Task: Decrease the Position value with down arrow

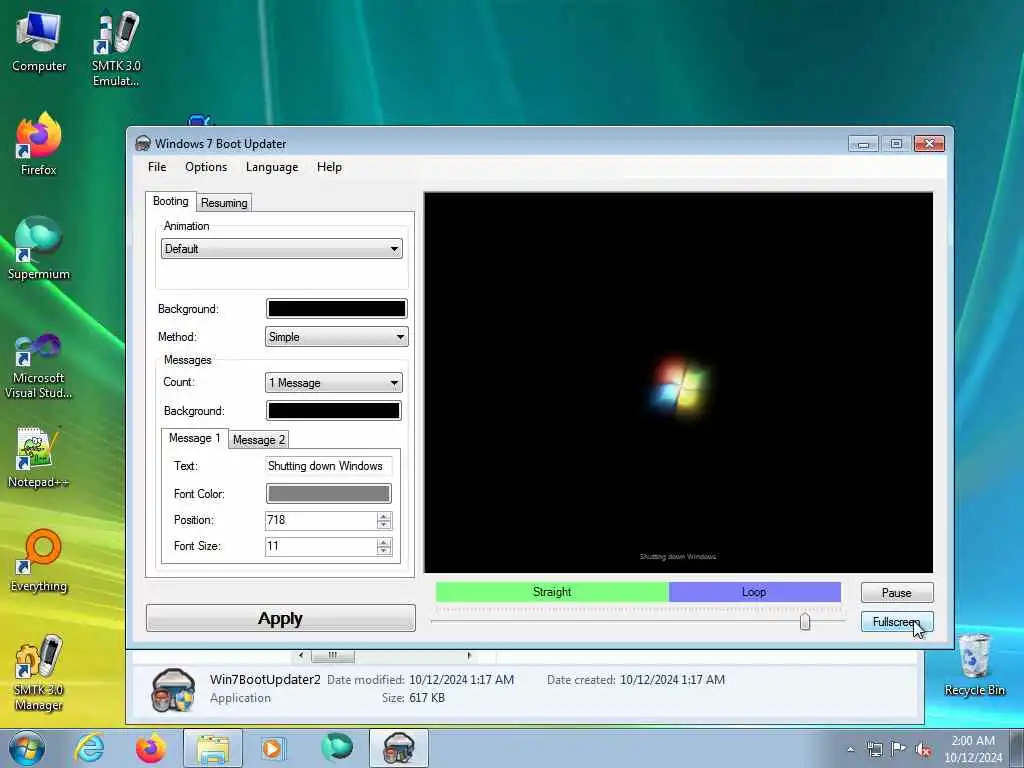Action: [x=384, y=525]
